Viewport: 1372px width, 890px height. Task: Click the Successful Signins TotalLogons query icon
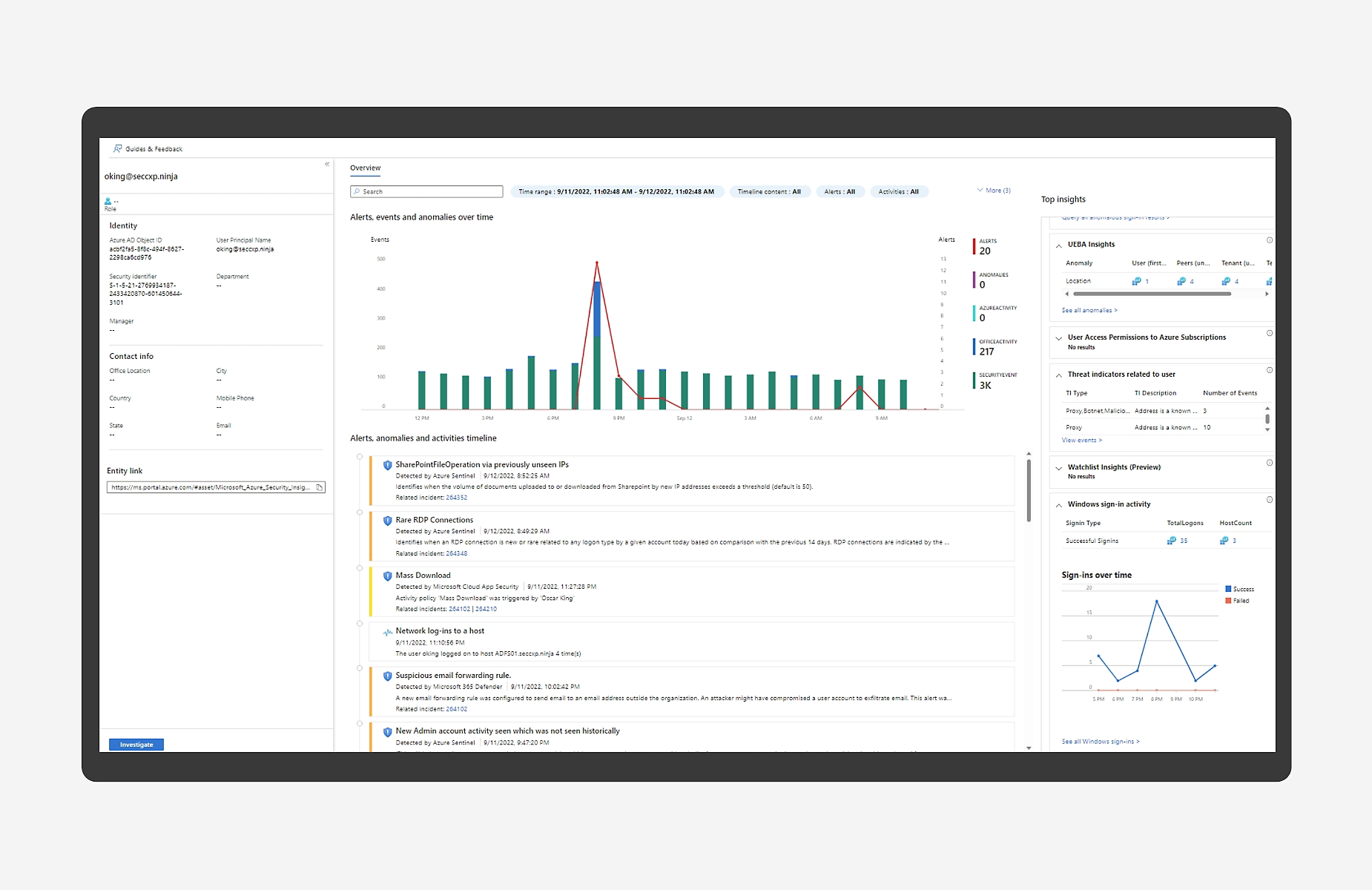(x=1171, y=541)
